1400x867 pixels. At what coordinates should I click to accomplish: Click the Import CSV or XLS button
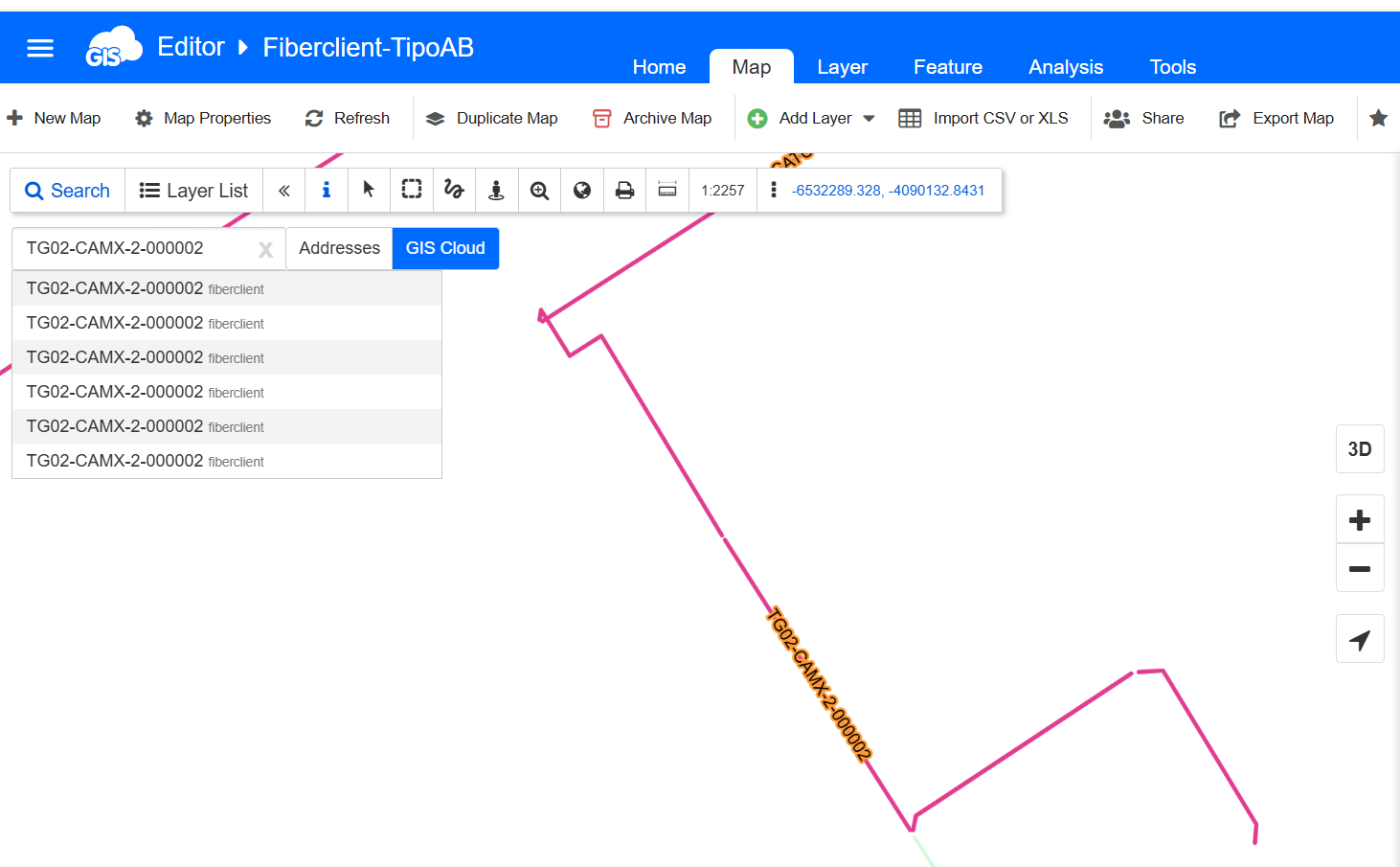(983, 119)
